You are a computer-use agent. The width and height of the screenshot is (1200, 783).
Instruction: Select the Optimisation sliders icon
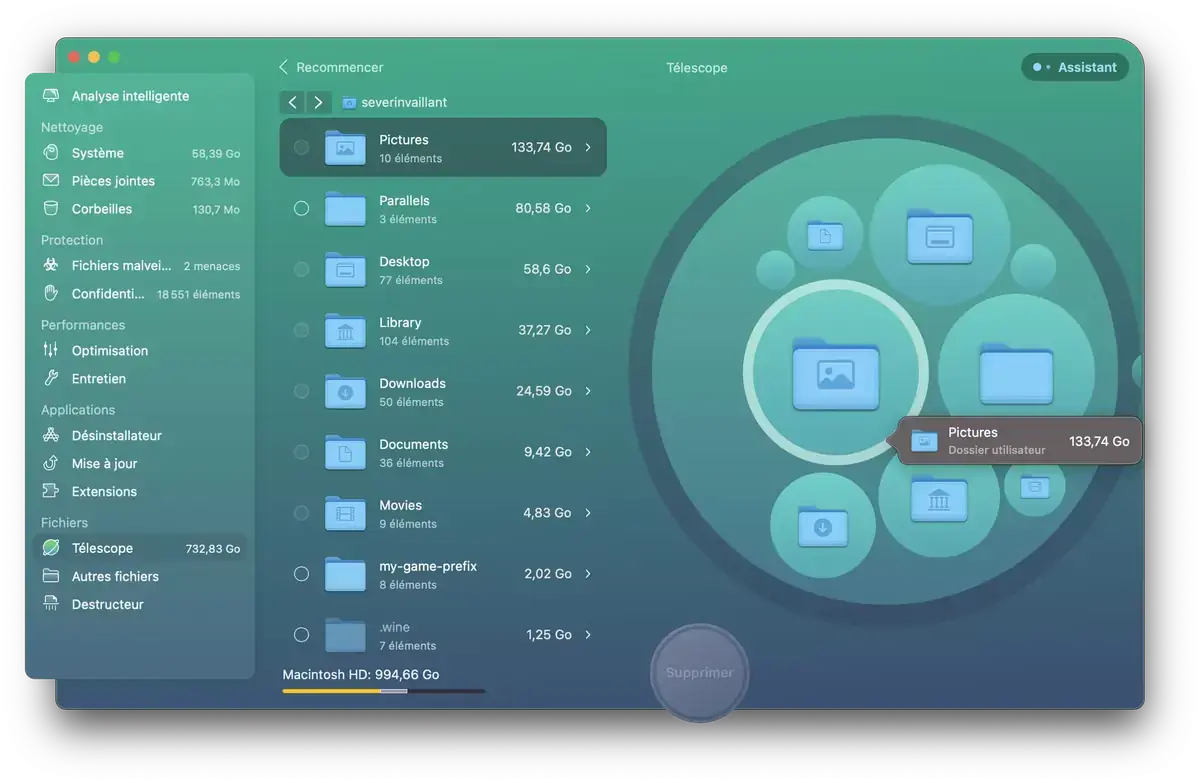51,351
